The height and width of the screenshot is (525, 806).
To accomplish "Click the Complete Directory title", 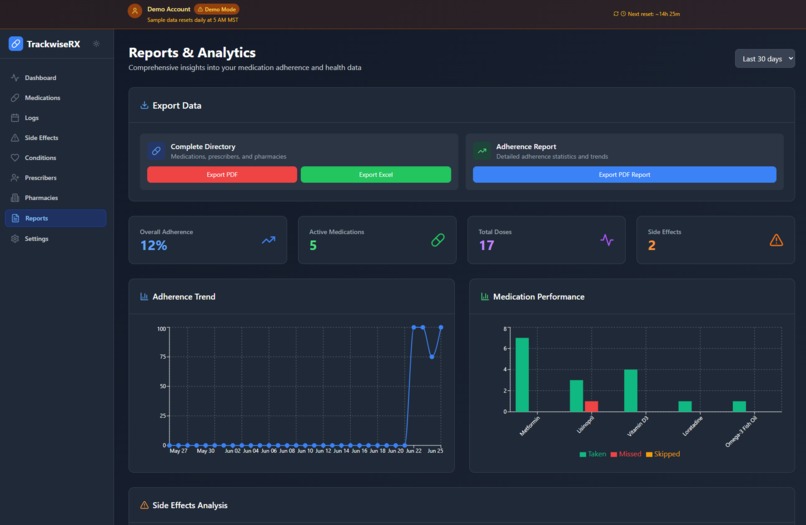I will 203,147.
